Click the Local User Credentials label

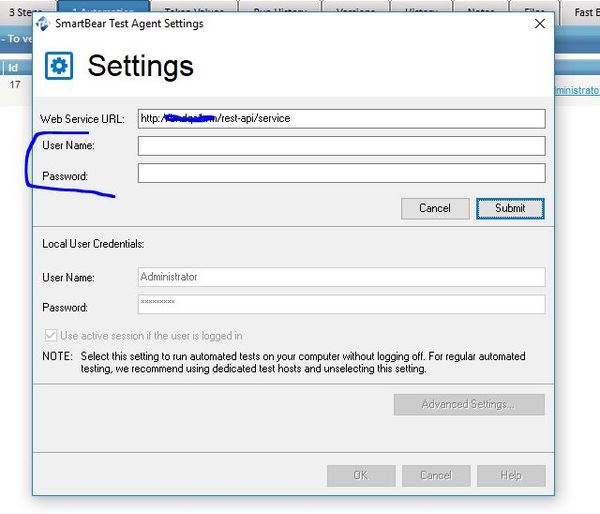[x=93, y=244]
